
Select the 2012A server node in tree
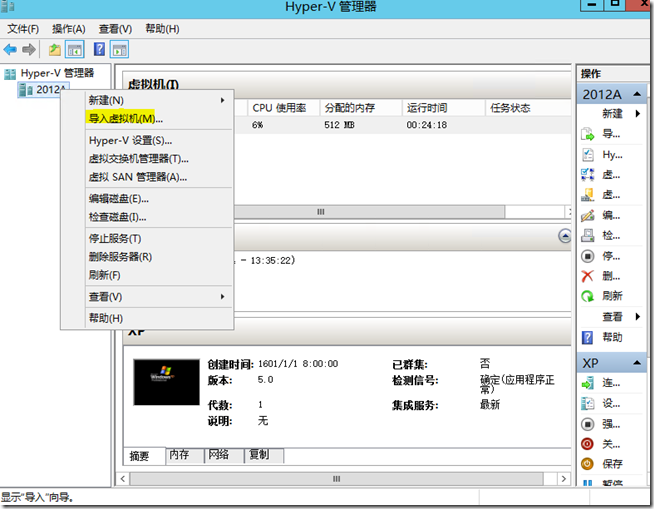pyautogui.click(x=43, y=89)
